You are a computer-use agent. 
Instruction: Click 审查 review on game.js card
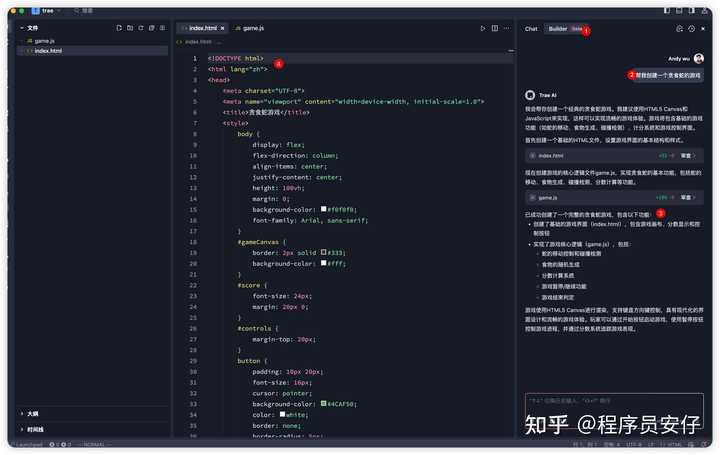(x=687, y=197)
